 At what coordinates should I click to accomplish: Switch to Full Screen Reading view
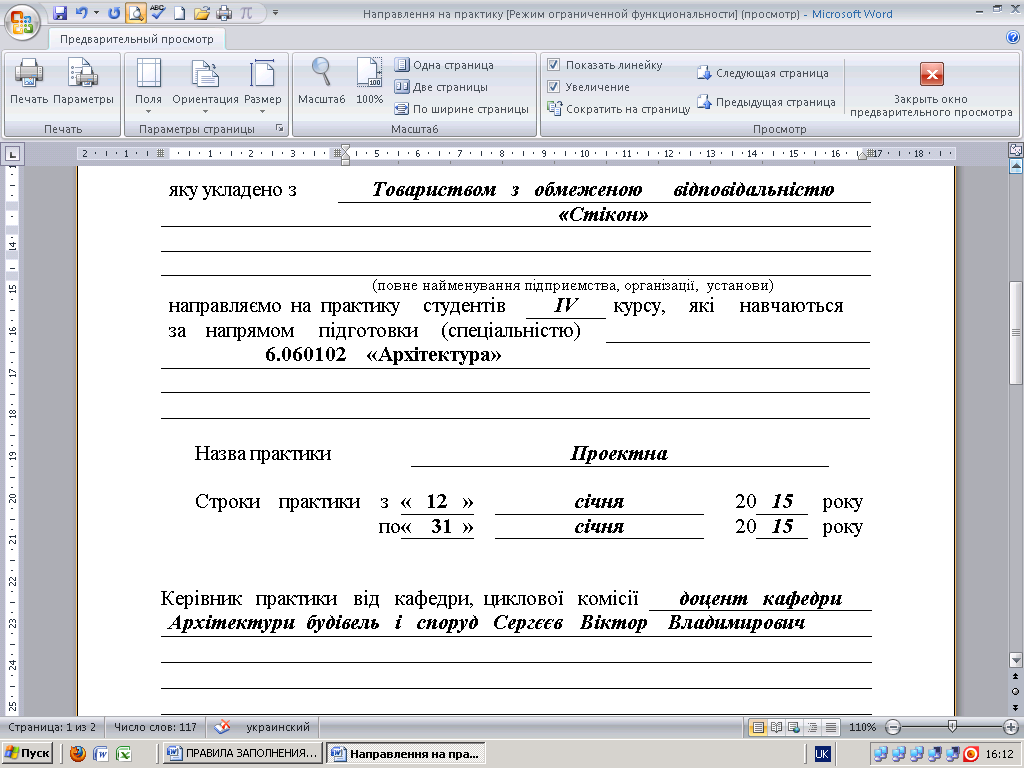coord(776,727)
